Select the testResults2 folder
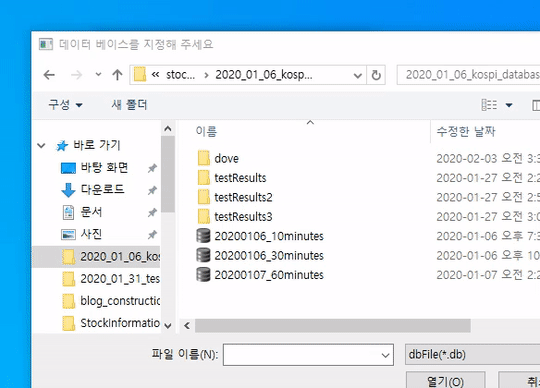 coord(243,197)
